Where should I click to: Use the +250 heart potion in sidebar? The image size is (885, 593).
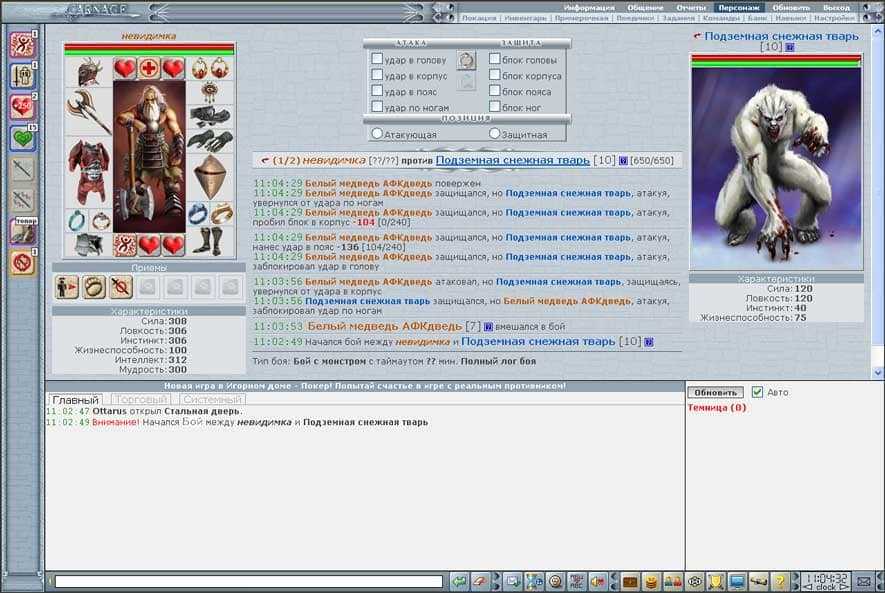pyautogui.click(x=22, y=106)
